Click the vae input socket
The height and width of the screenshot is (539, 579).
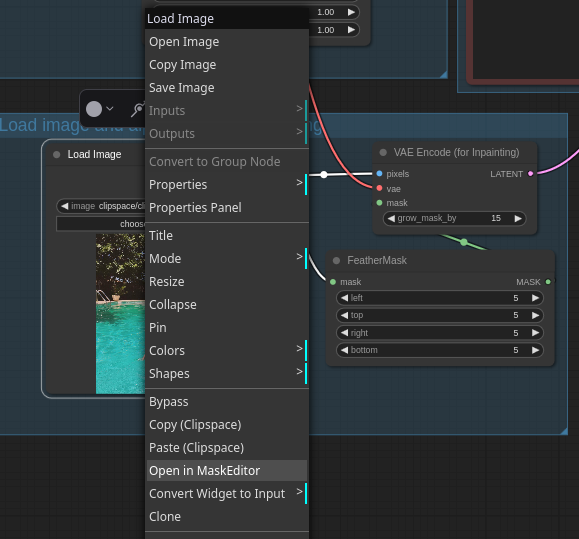tap(379, 188)
